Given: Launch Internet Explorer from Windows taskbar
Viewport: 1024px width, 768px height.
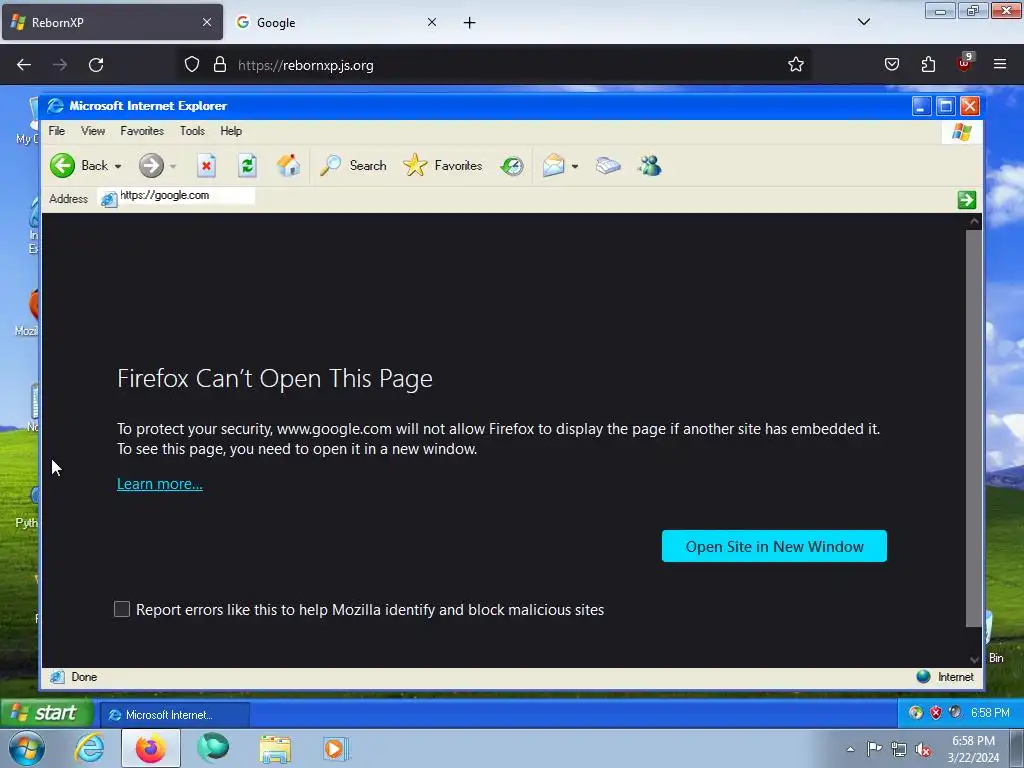Looking at the screenshot, I should tap(89, 748).
